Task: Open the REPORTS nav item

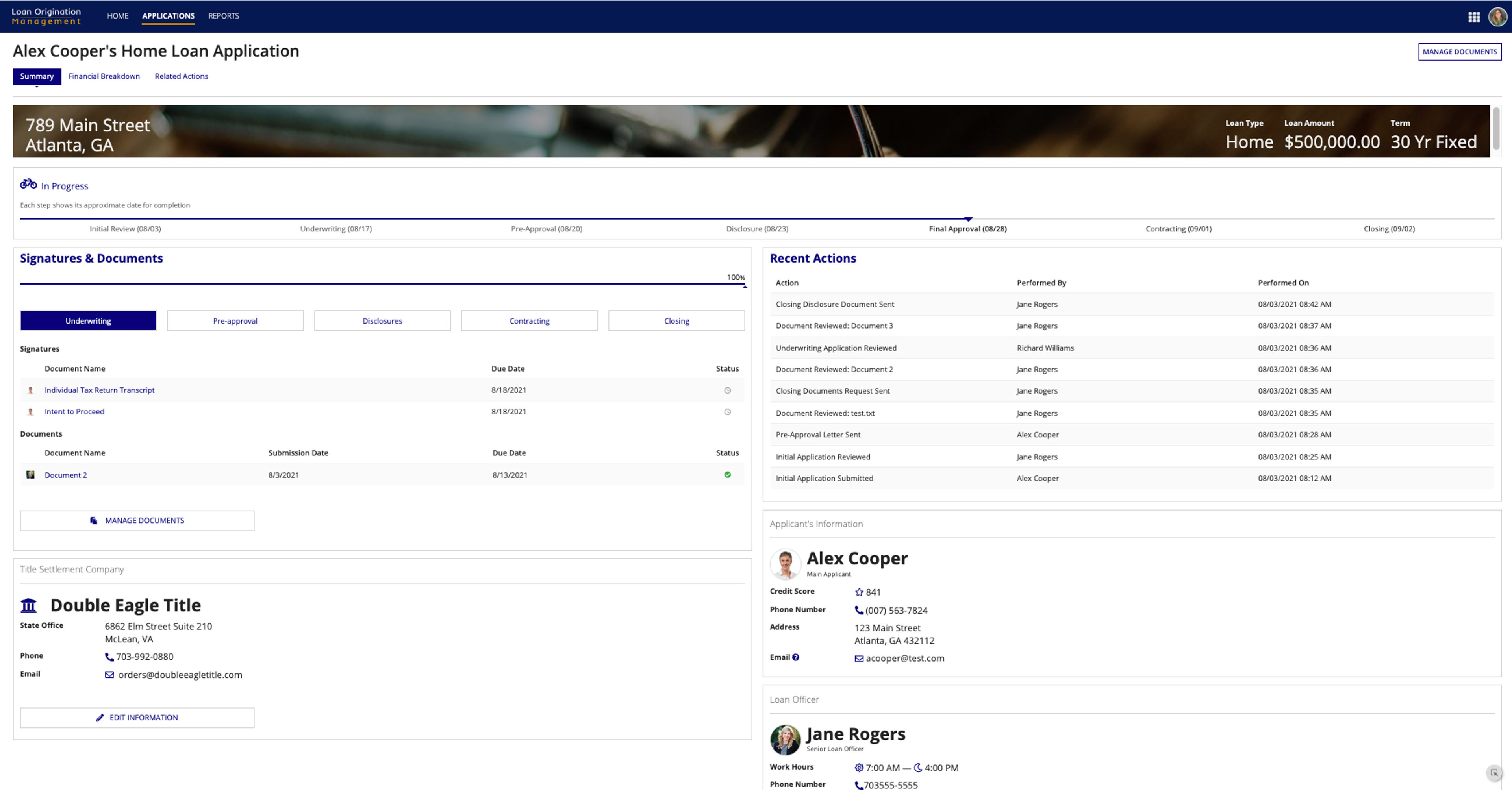Action: coord(224,16)
